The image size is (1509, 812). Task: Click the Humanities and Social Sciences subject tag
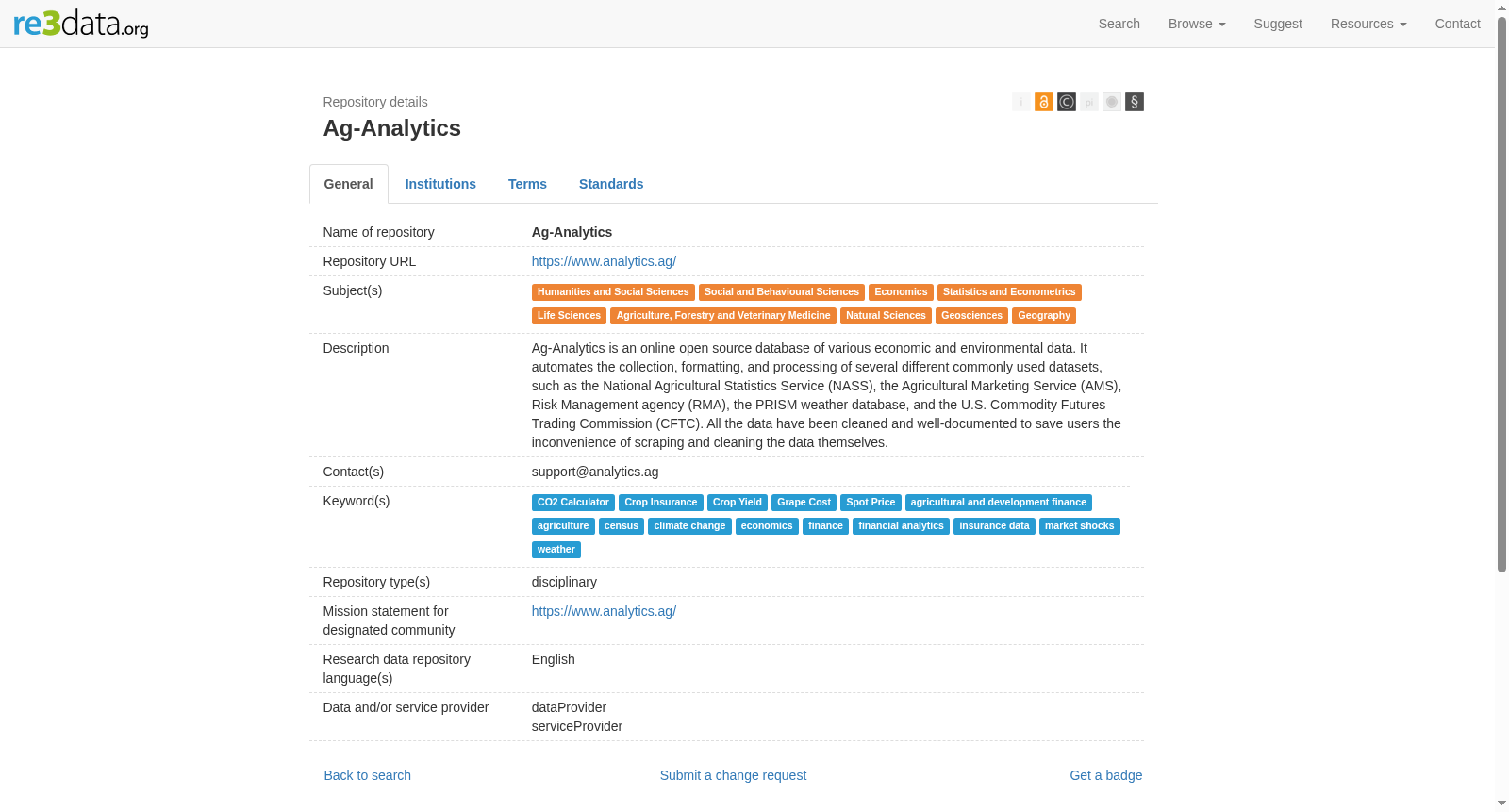pyautogui.click(x=613, y=292)
